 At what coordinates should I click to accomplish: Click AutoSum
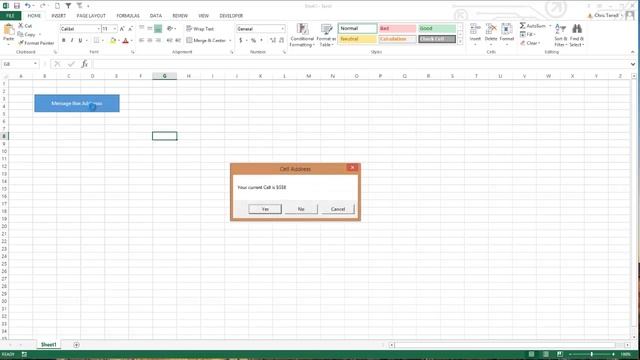(533, 26)
